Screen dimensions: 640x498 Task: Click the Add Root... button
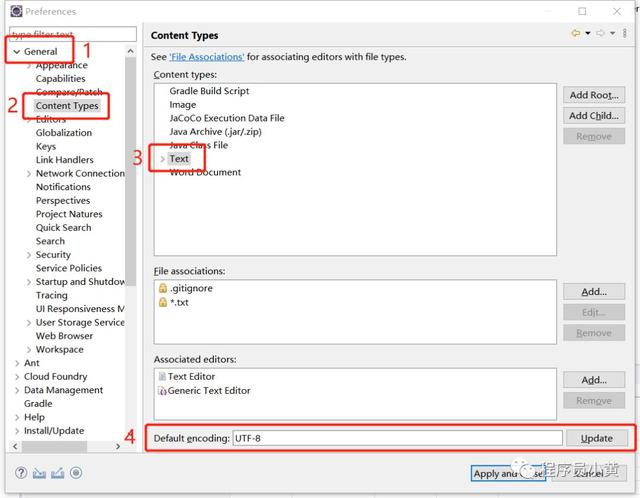594,95
